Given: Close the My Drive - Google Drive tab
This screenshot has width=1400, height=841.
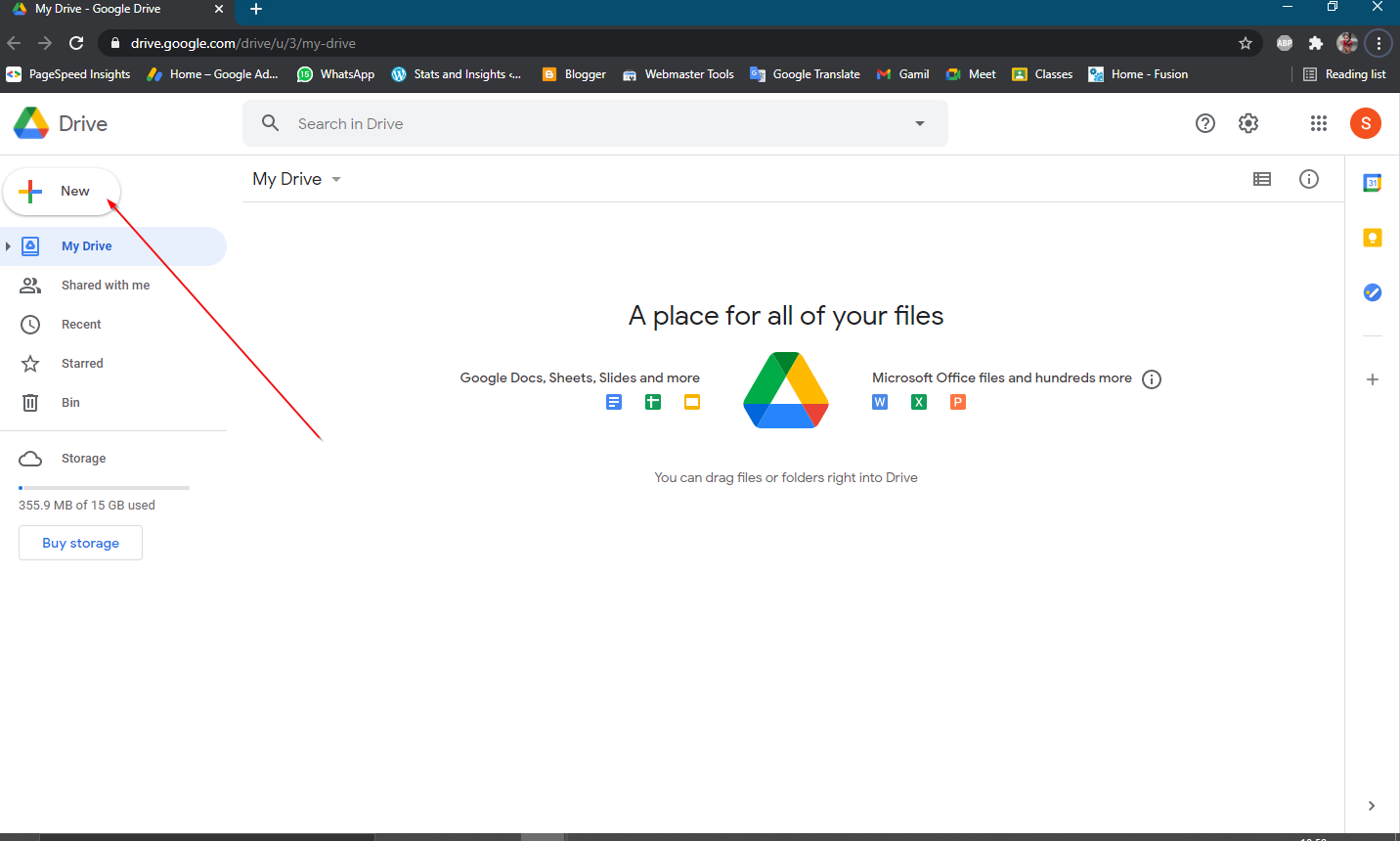Looking at the screenshot, I should pyautogui.click(x=219, y=9).
